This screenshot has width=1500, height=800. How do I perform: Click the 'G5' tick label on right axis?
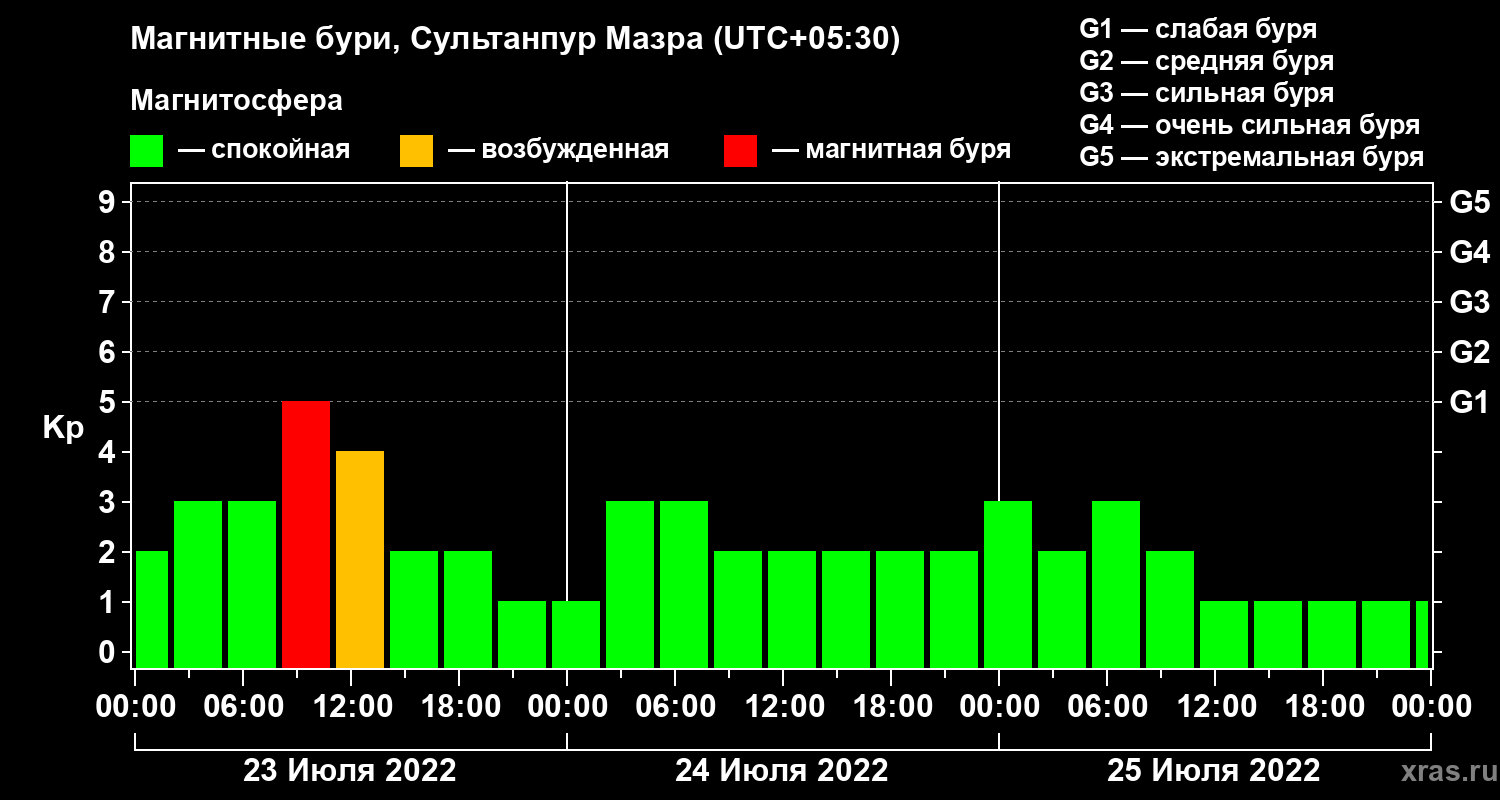tap(1469, 203)
